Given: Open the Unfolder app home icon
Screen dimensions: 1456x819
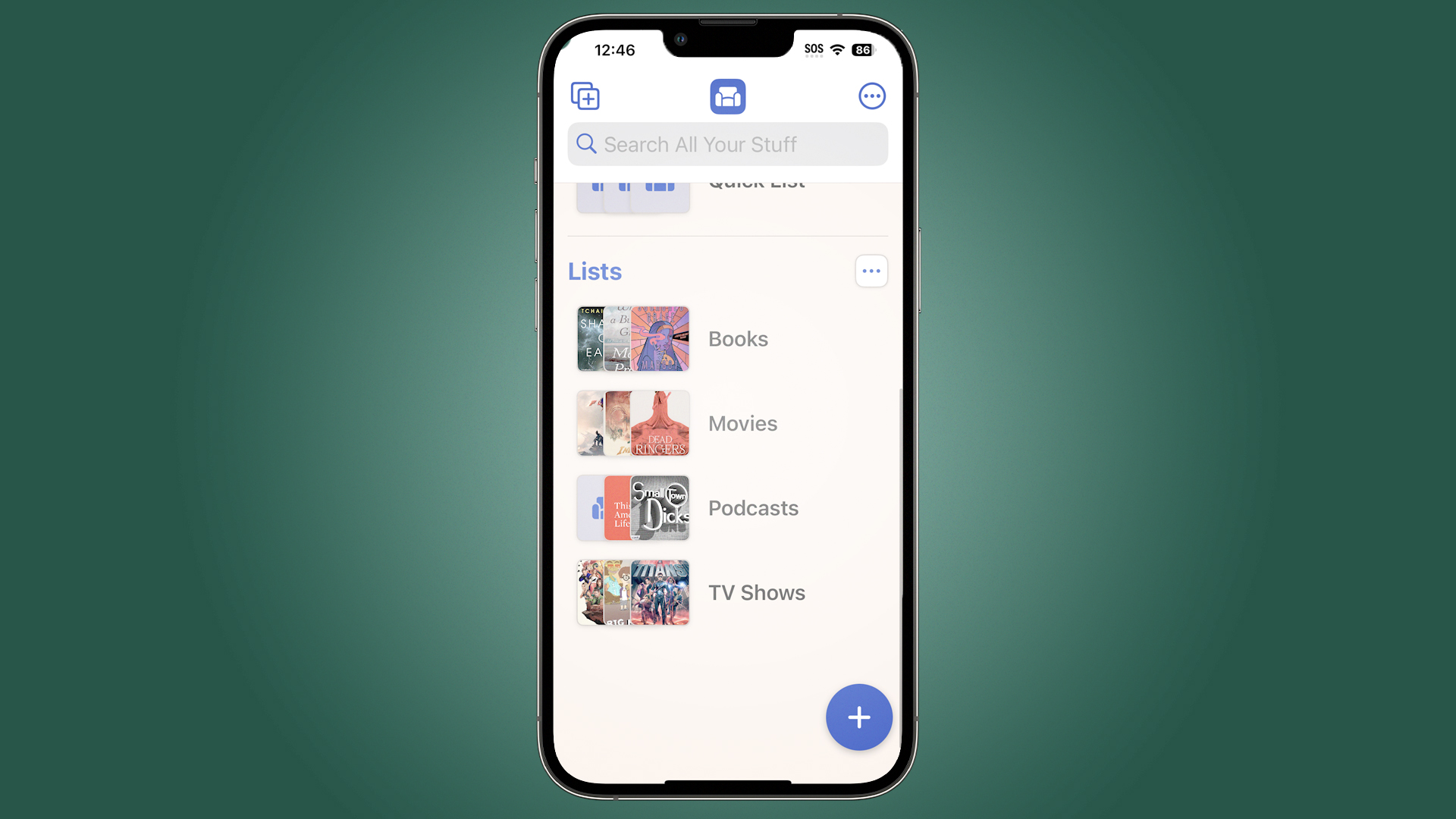Looking at the screenshot, I should tap(728, 96).
